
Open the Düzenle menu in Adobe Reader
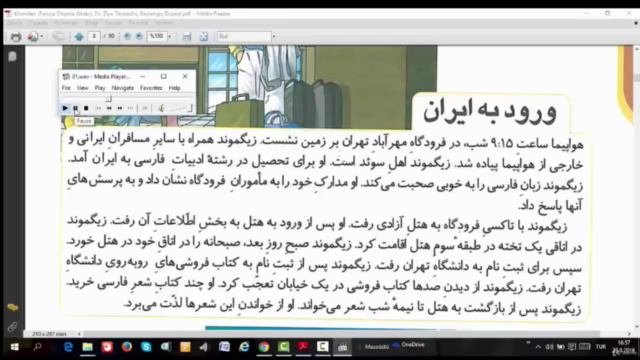[x=38, y=23]
